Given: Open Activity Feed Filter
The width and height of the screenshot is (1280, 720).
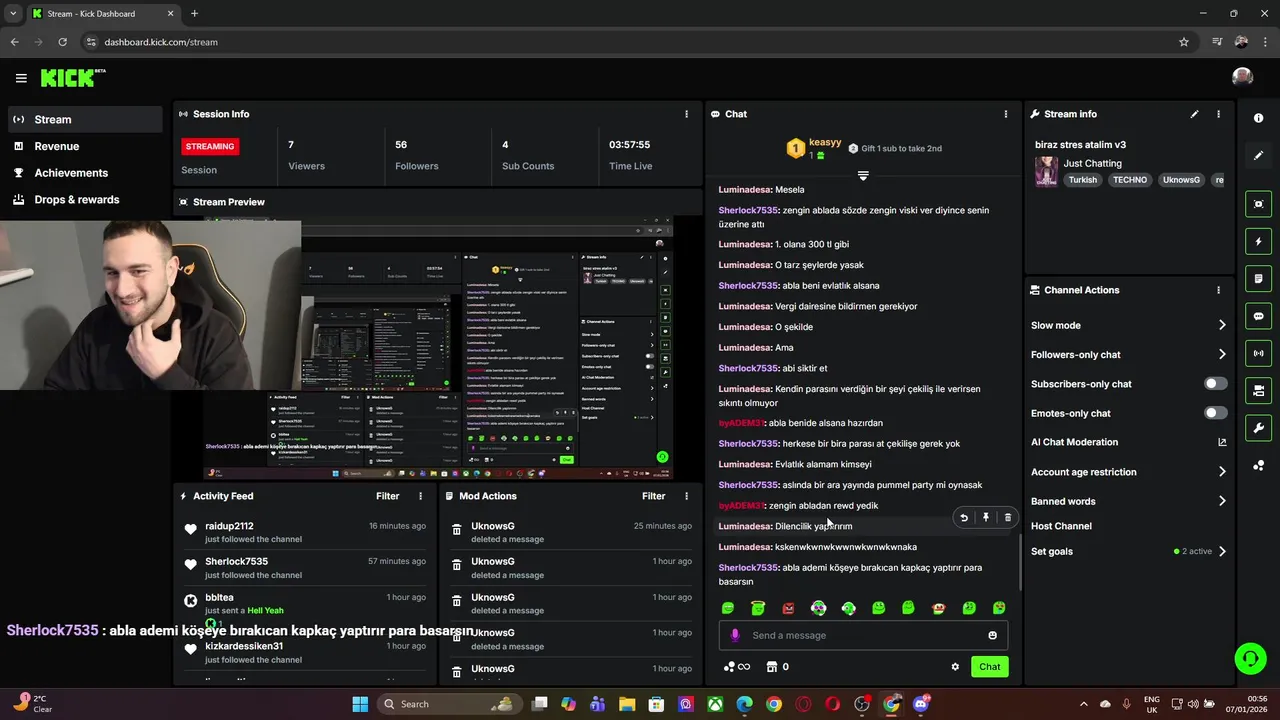Looking at the screenshot, I should coord(387,496).
